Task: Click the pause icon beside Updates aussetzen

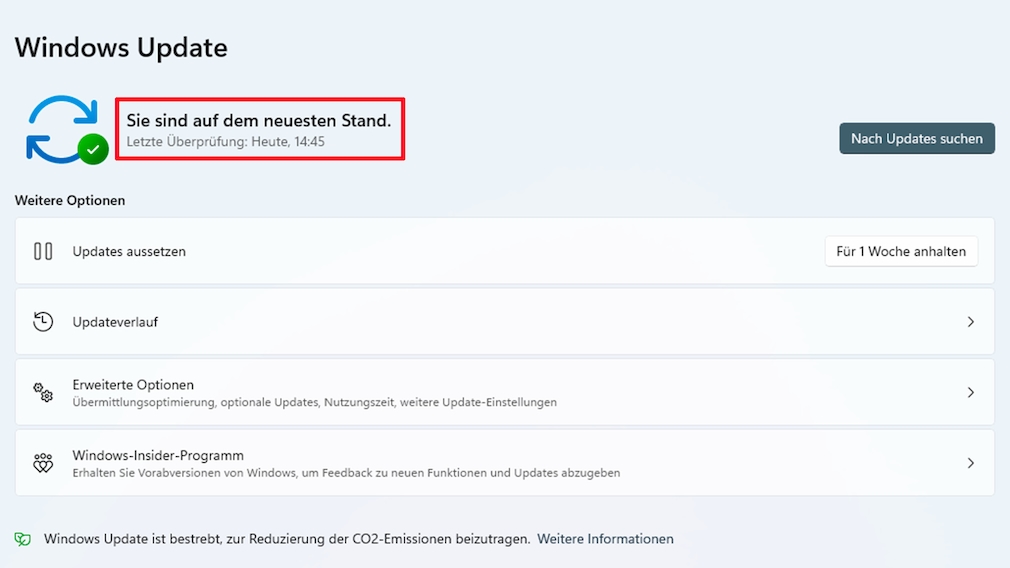Action: [43, 251]
